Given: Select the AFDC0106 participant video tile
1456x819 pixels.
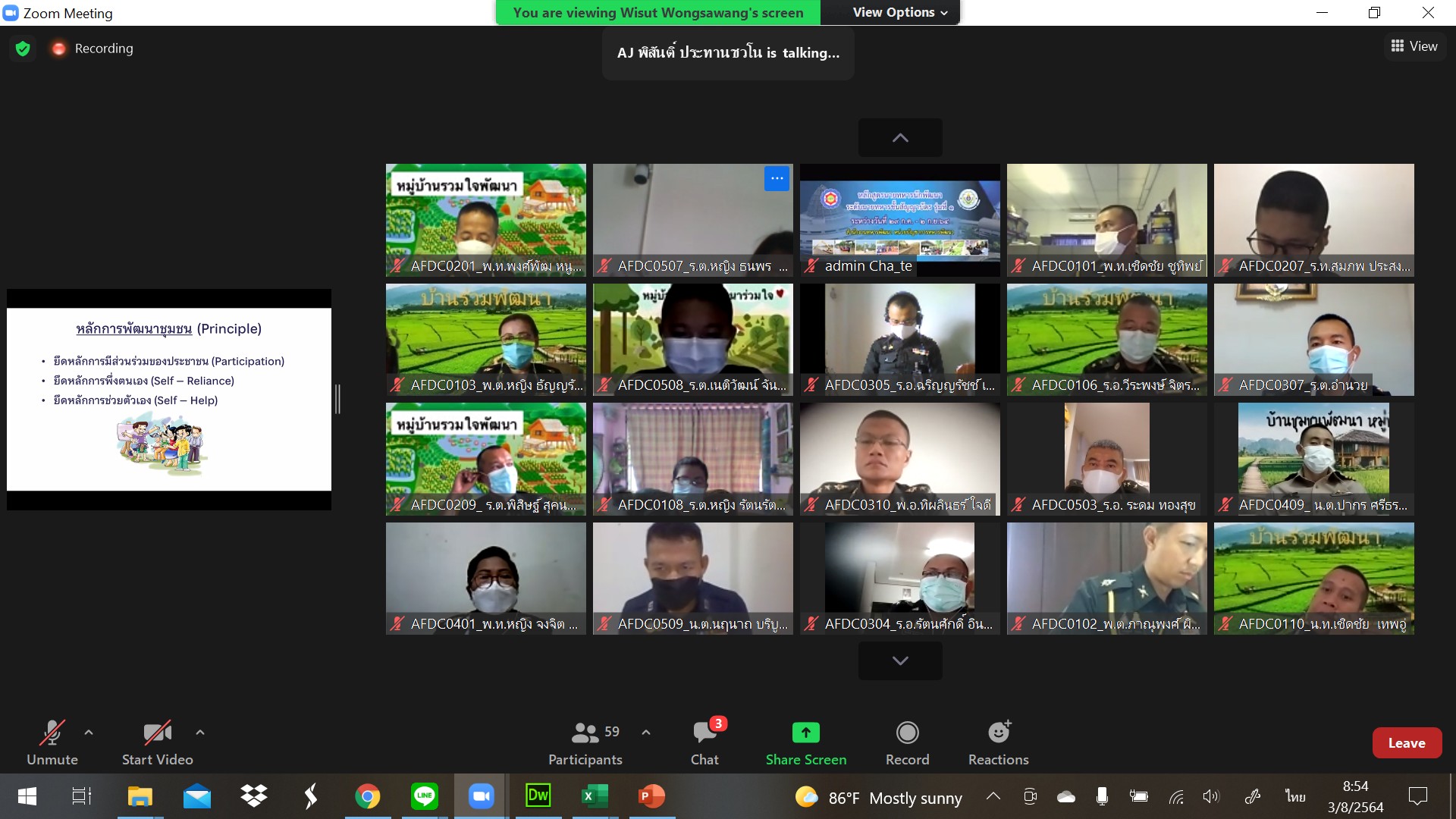Looking at the screenshot, I should tap(1107, 340).
